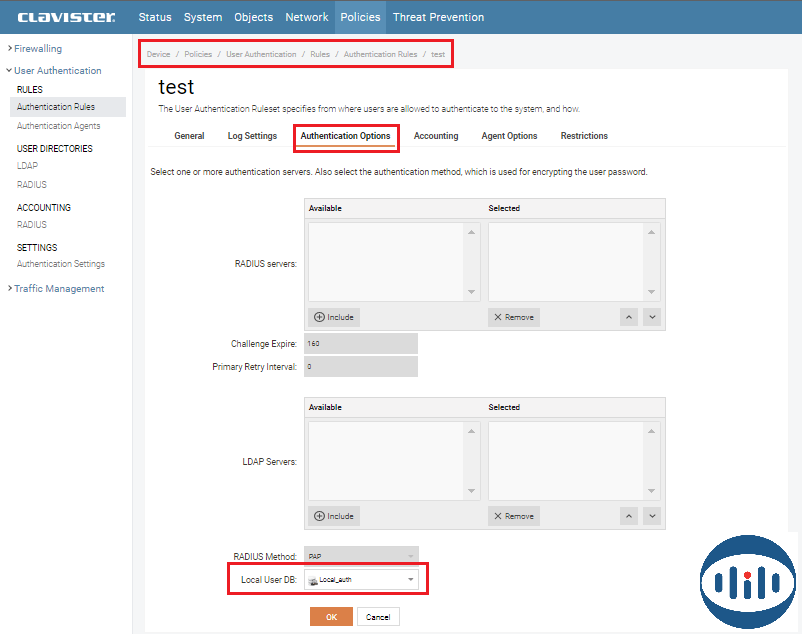Move selected LDAP server down arrow
Image resolution: width=802 pixels, height=634 pixels.
click(x=652, y=516)
